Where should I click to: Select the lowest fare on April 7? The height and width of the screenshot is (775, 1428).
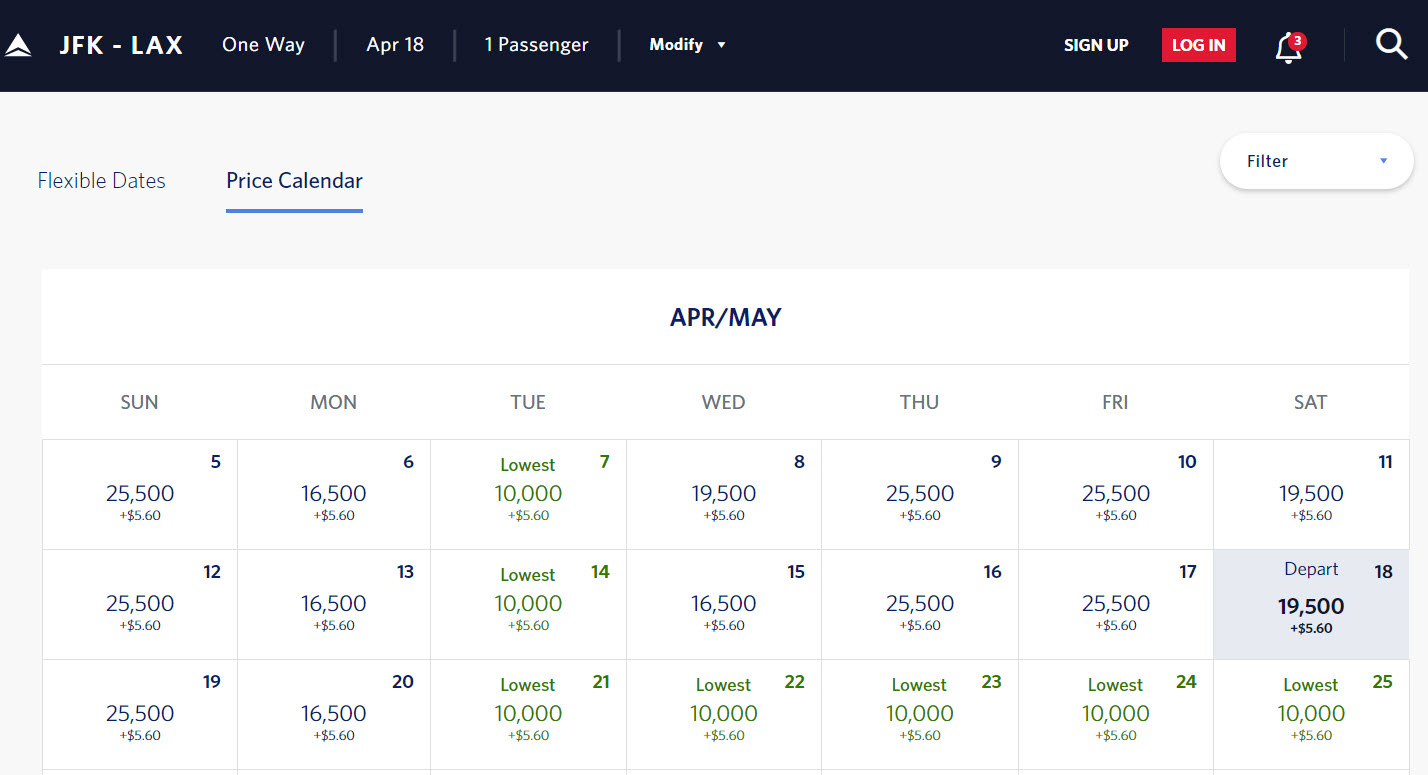(x=528, y=494)
